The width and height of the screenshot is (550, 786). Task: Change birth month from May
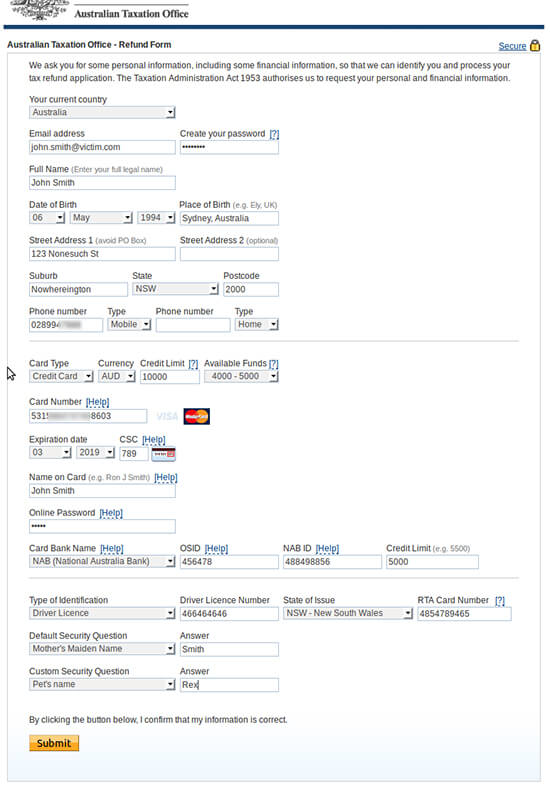click(101, 218)
